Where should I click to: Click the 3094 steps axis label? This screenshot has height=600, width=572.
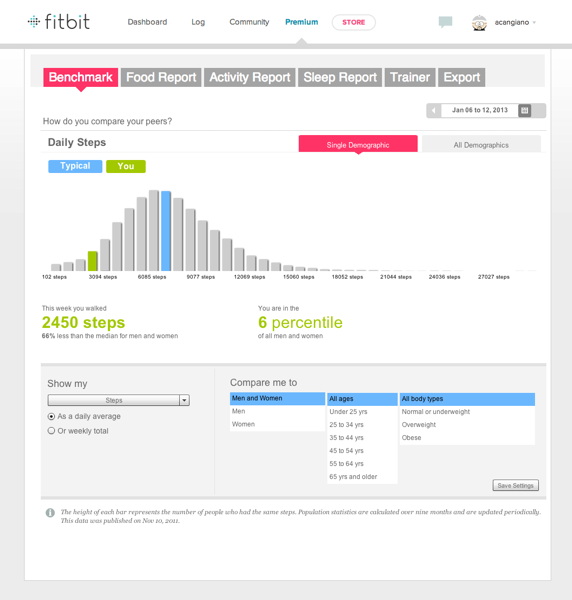[x=103, y=277]
